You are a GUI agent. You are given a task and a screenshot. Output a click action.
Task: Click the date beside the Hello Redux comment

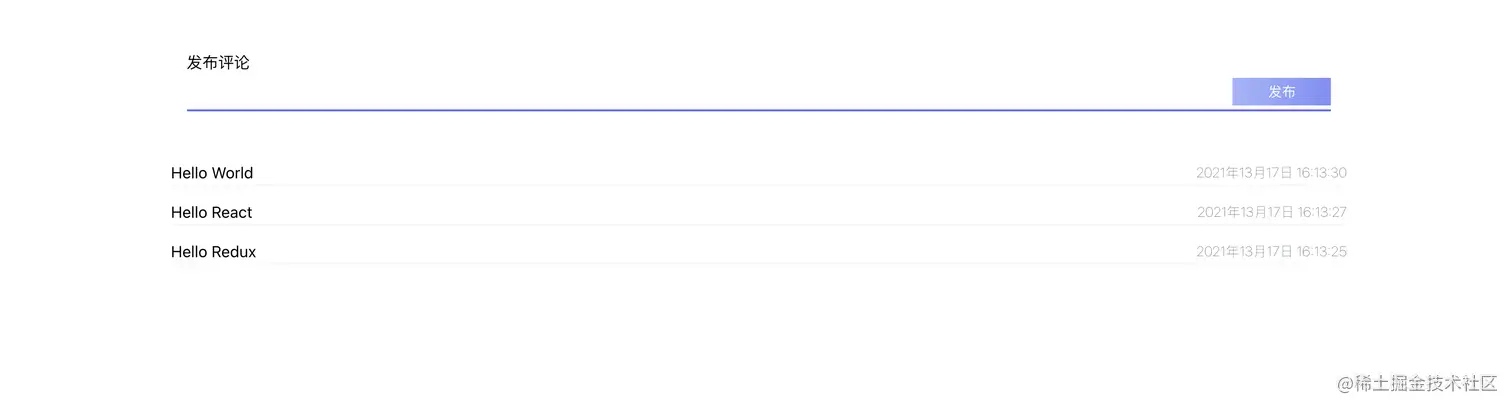pos(1244,252)
